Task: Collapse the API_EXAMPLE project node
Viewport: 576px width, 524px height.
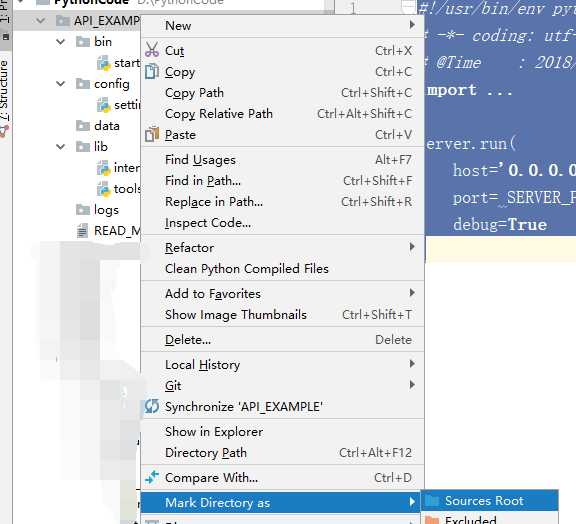Action: coord(41,21)
